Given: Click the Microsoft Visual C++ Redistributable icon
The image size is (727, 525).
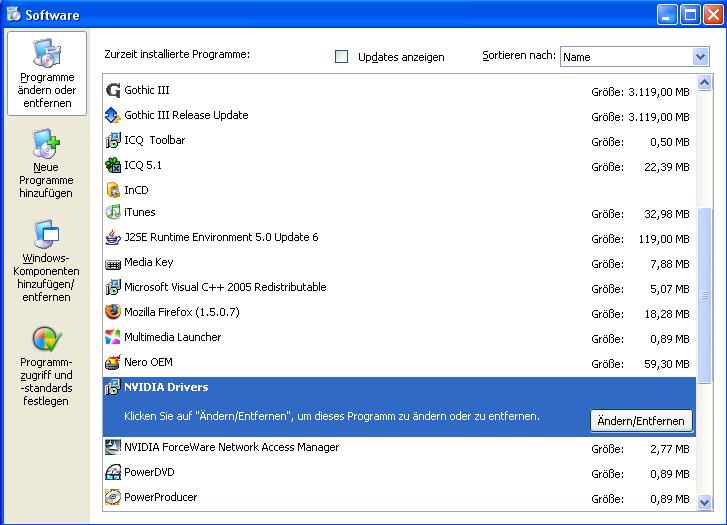Looking at the screenshot, I should (113, 288).
